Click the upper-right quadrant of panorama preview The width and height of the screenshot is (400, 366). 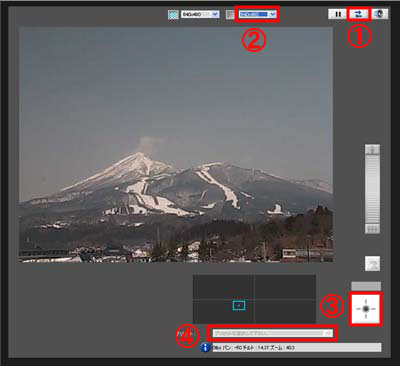point(285,287)
